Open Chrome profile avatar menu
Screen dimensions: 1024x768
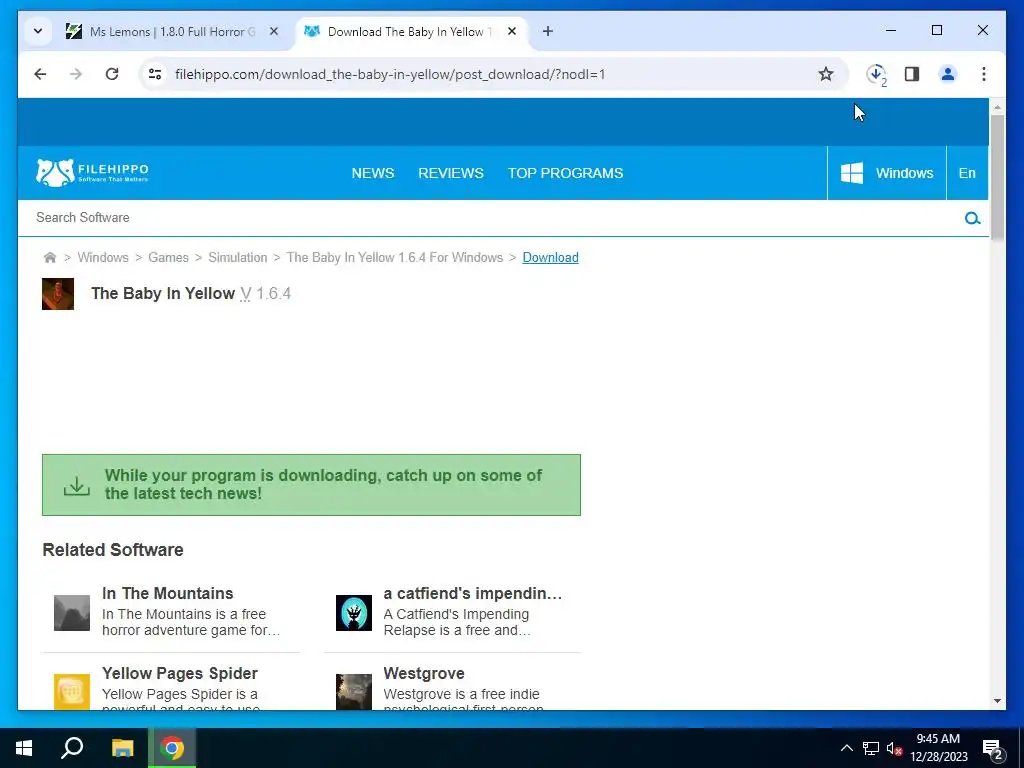point(948,74)
